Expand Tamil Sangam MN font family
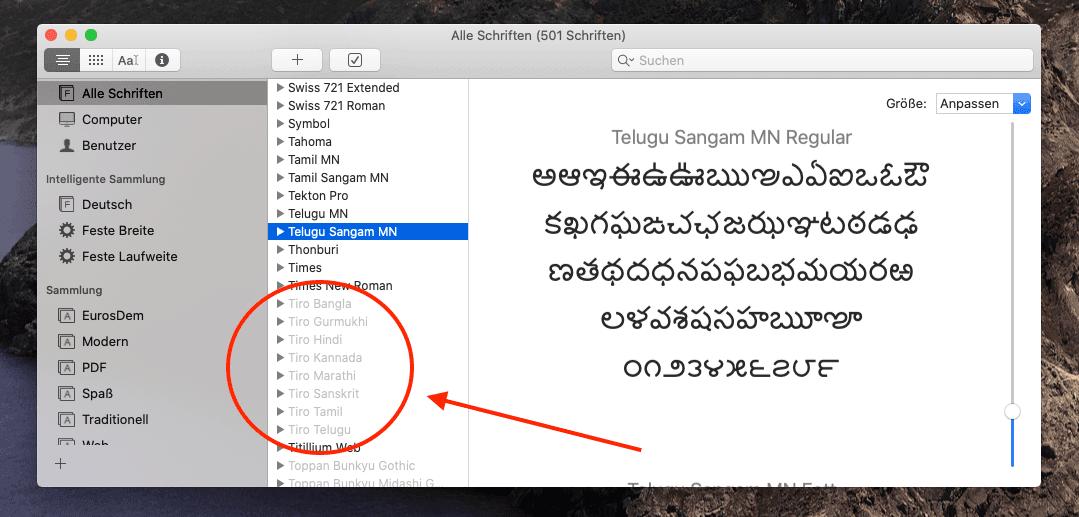 point(280,178)
